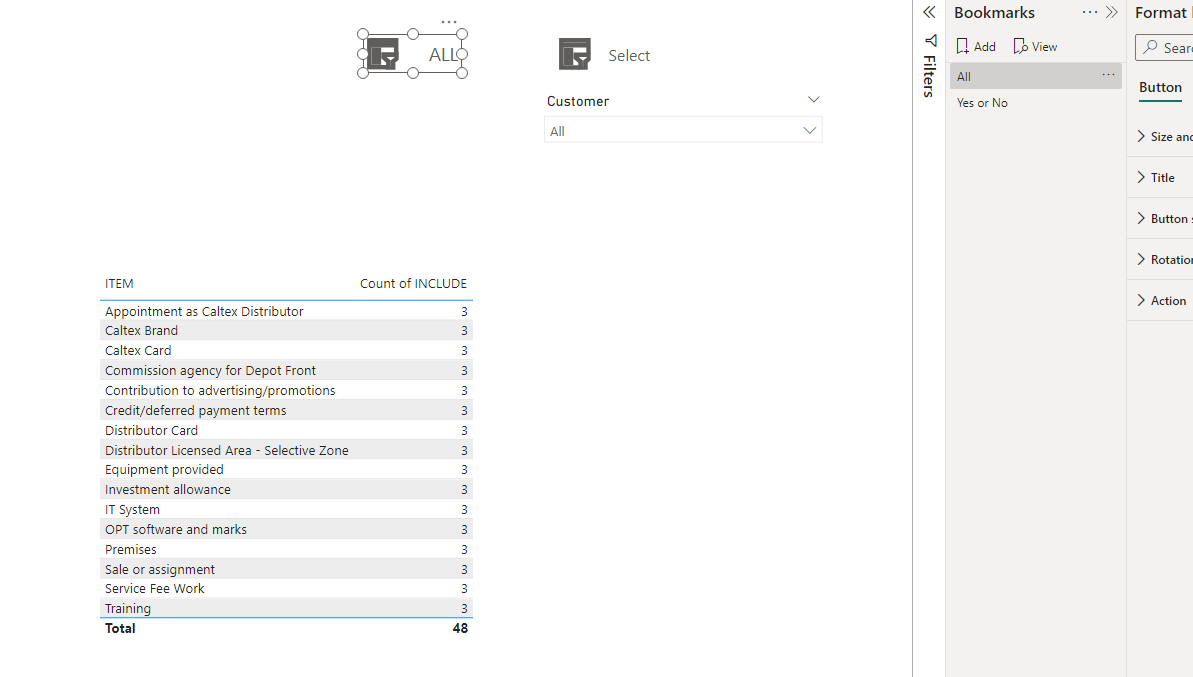
Task: Select Commission agency for Depot Front row
Action: point(286,370)
